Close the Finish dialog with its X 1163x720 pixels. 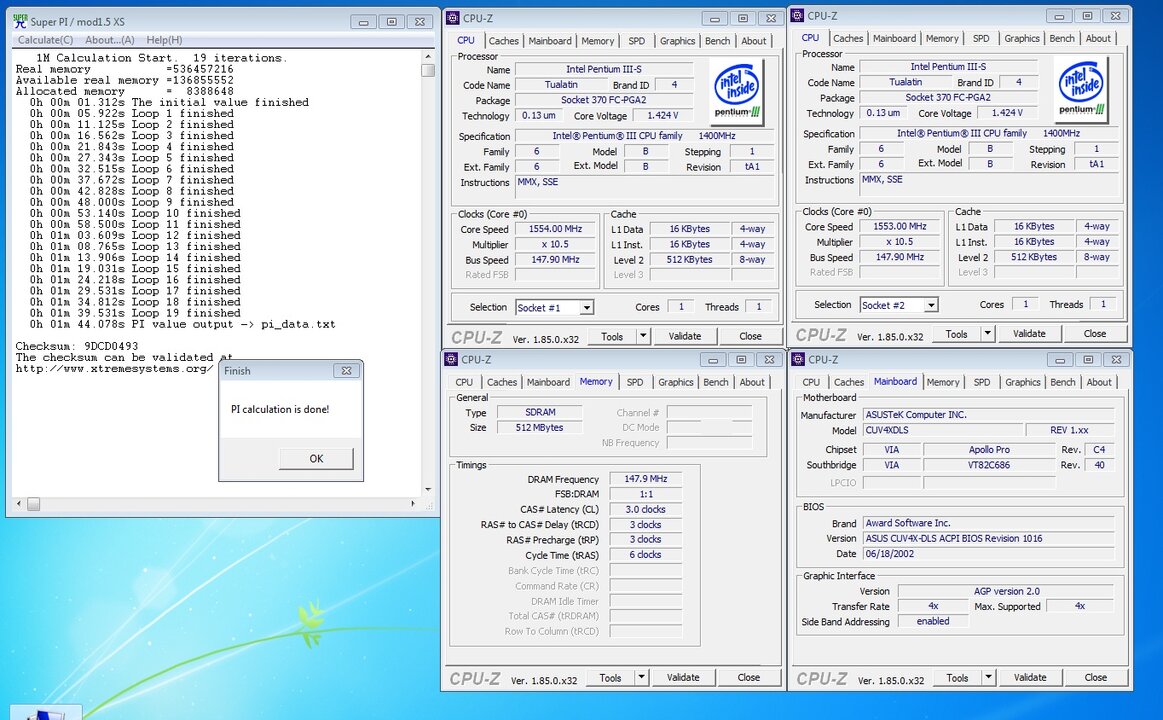point(346,371)
